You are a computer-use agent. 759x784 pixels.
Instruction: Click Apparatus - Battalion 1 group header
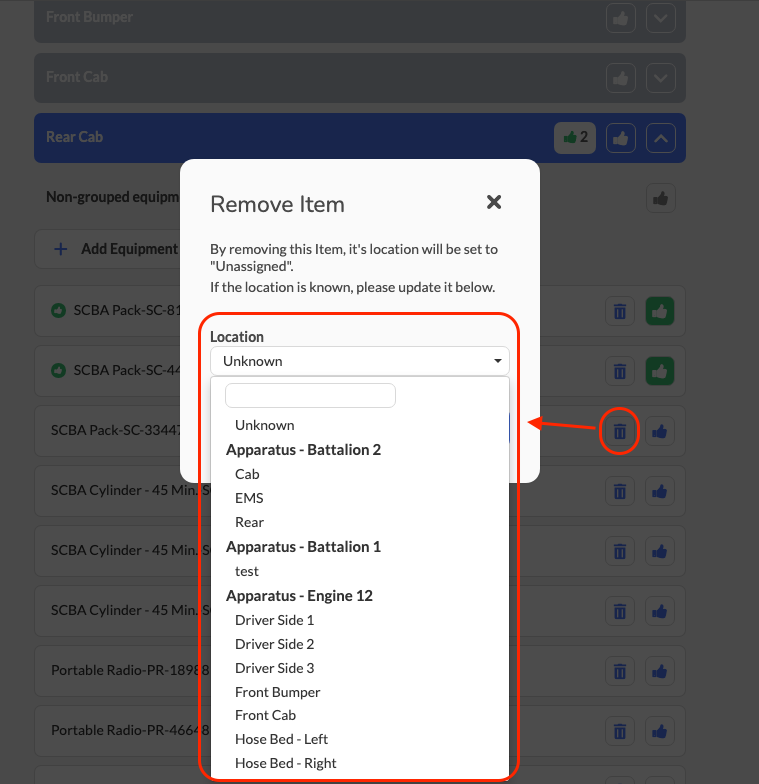click(x=303, y=546)
